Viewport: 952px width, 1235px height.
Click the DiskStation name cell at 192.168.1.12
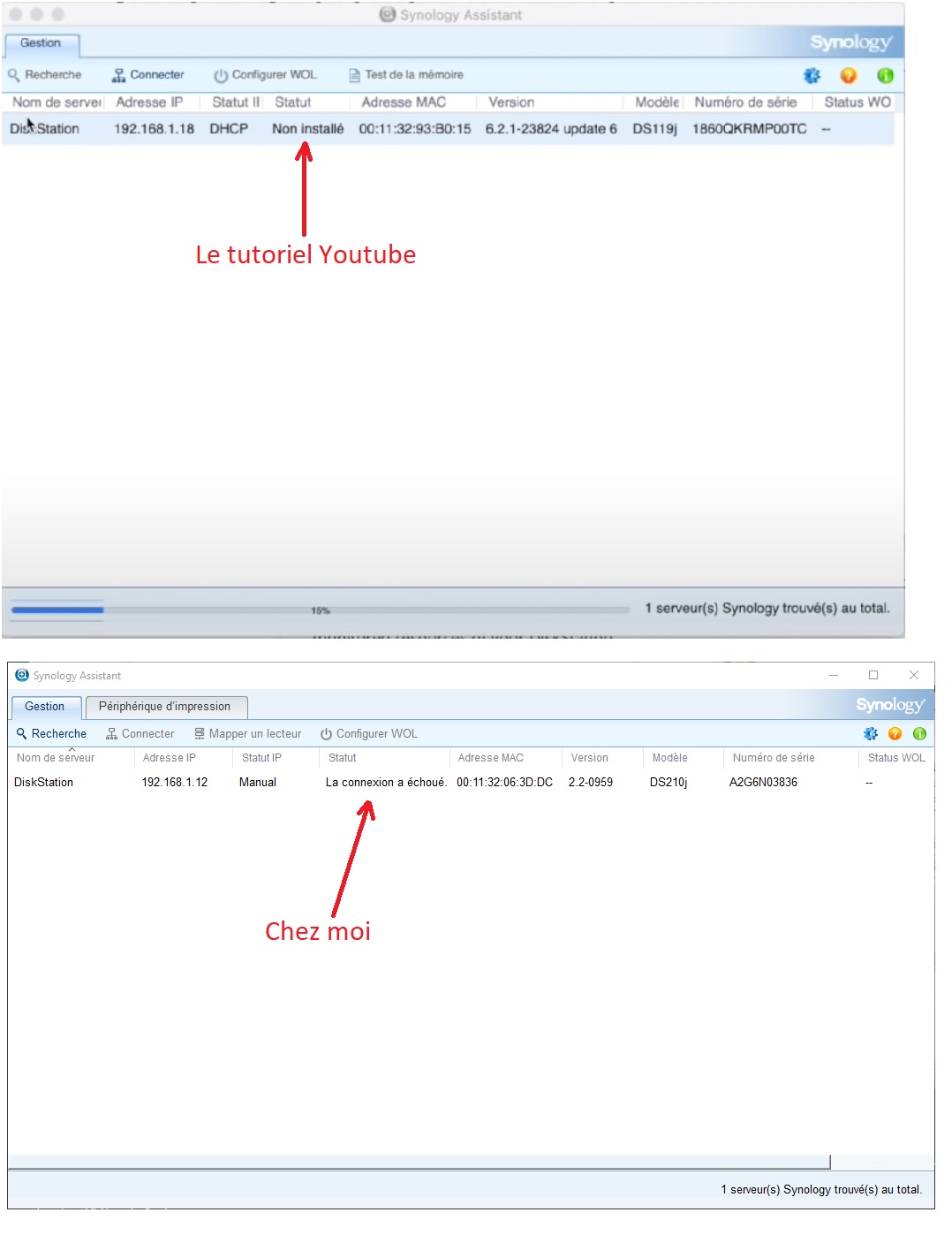[44, 783]
